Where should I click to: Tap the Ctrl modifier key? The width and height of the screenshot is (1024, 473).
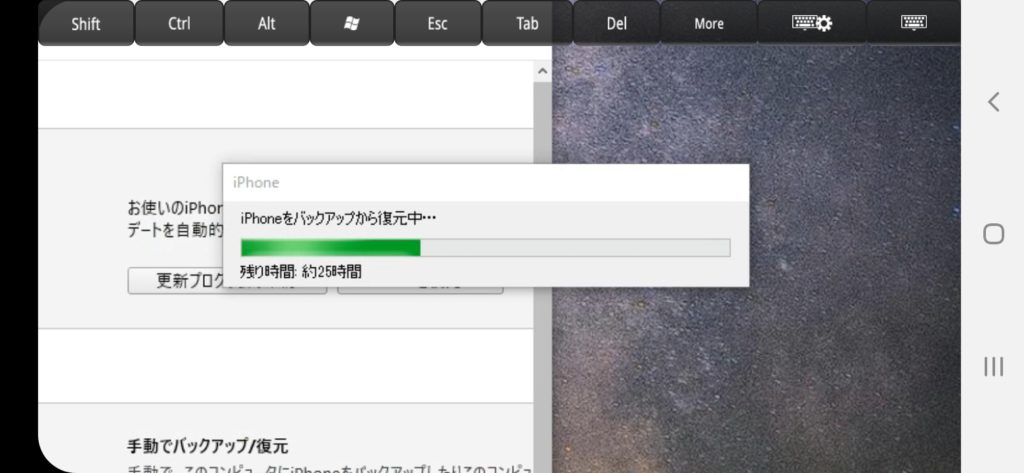[x=179, y=24]
